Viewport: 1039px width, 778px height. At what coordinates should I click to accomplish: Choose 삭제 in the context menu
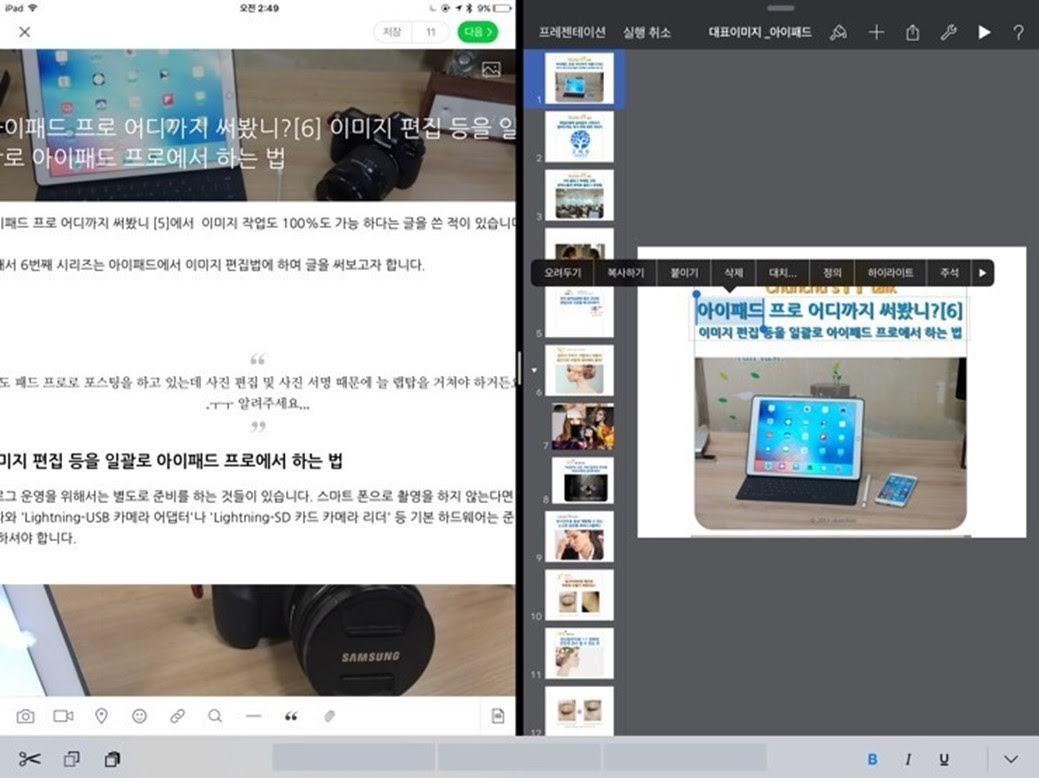point(733,272)
